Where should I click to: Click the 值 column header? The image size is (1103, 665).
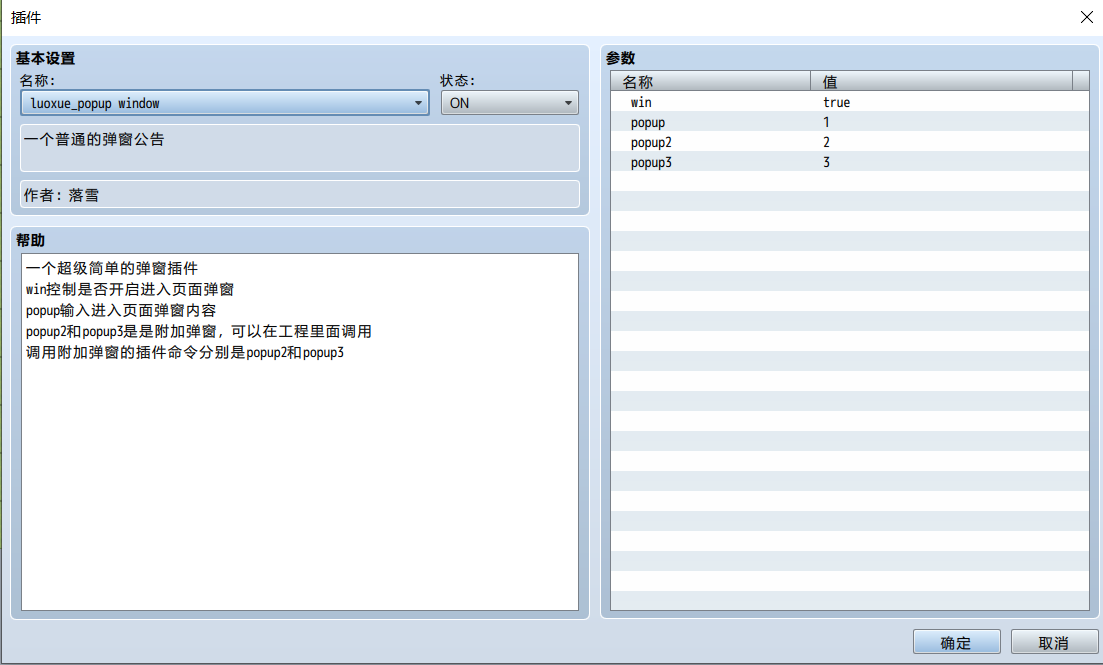[x=941, y=82]
